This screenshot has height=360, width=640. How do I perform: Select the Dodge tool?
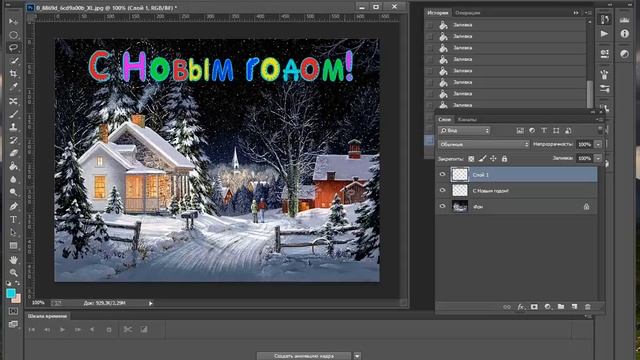click(x=13, y=192)
